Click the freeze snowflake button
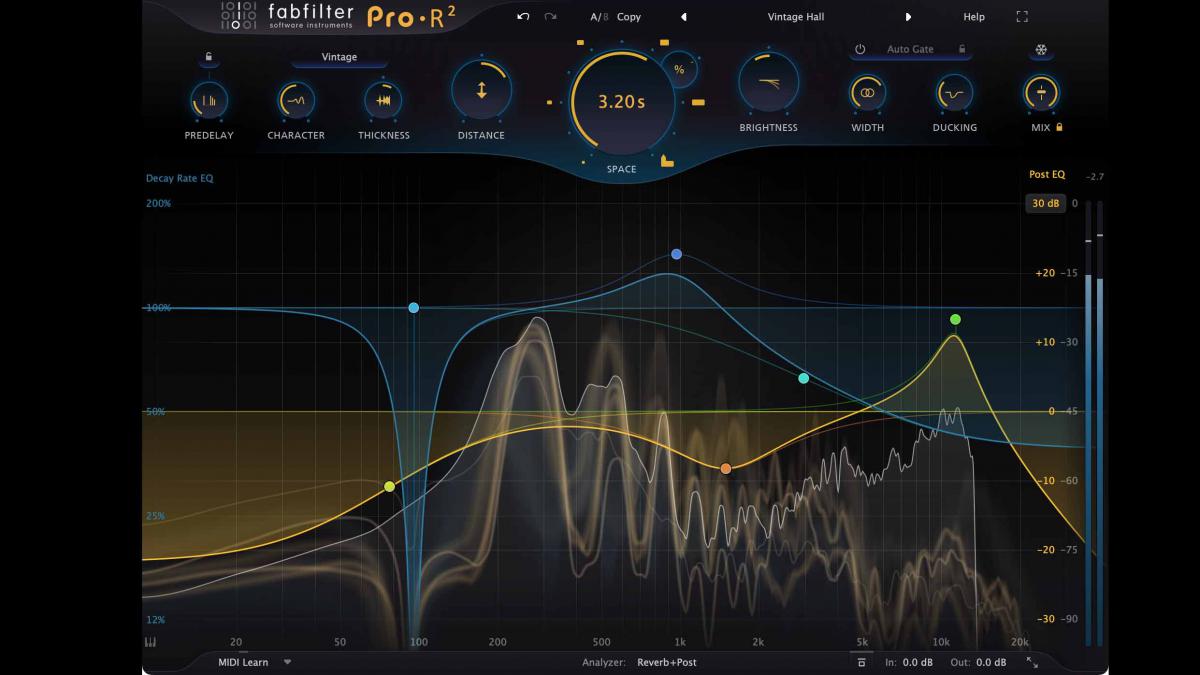The height and width of the screenshot is (675, 1200). point(1041,50)
